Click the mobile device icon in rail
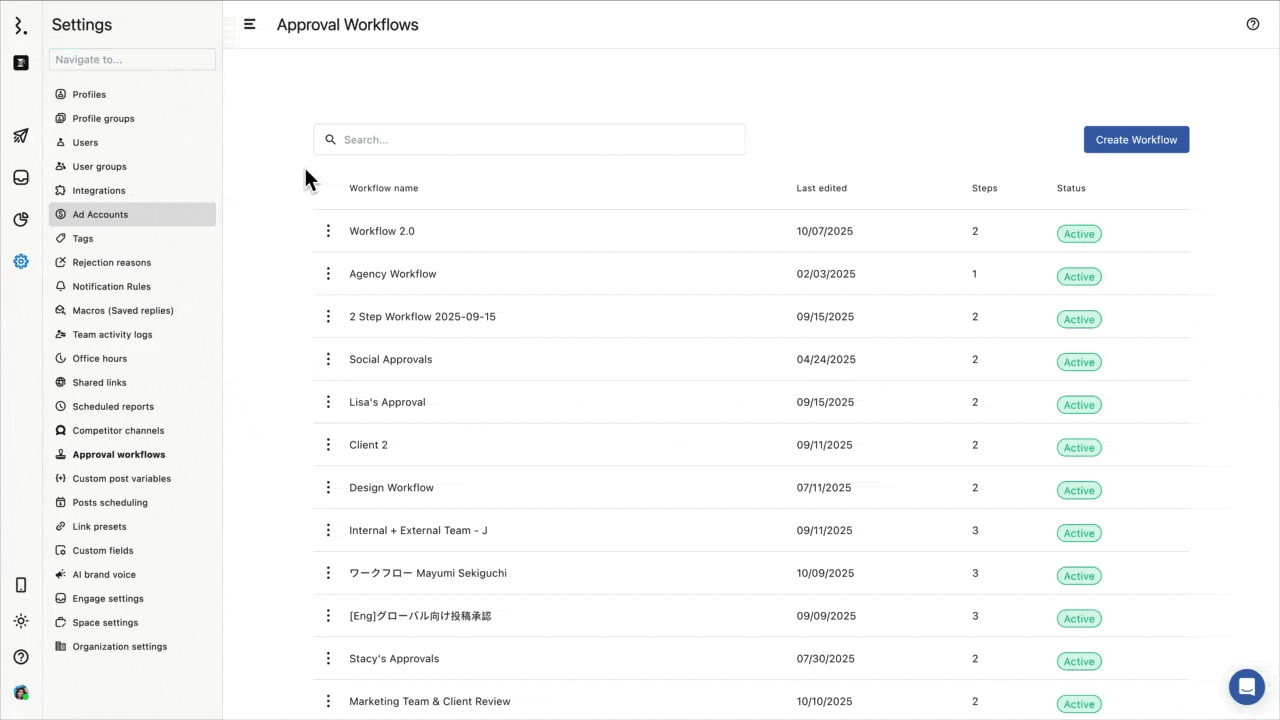The image size is (1280, 720). tap(21, 585)
